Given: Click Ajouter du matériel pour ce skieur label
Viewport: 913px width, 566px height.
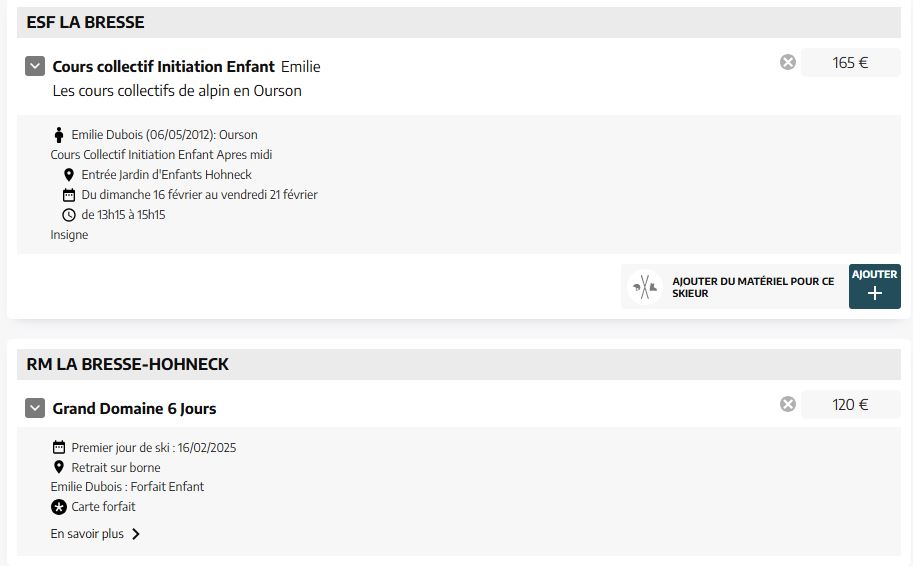Looking at the screenshot, I should [x=753, y=287].
